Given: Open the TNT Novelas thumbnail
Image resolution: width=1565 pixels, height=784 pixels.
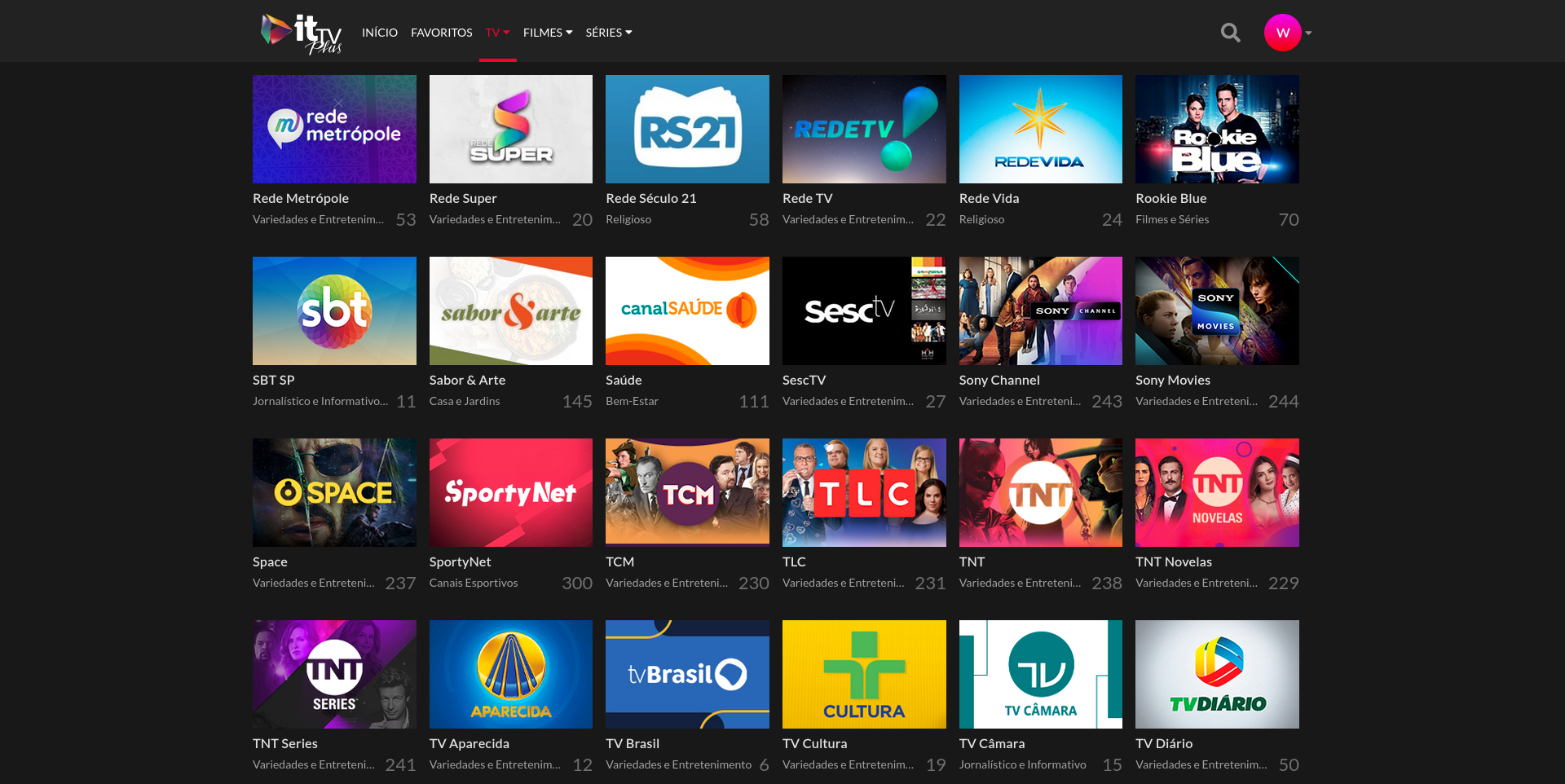Looking at the screenshot, I should click(1217, 492).
